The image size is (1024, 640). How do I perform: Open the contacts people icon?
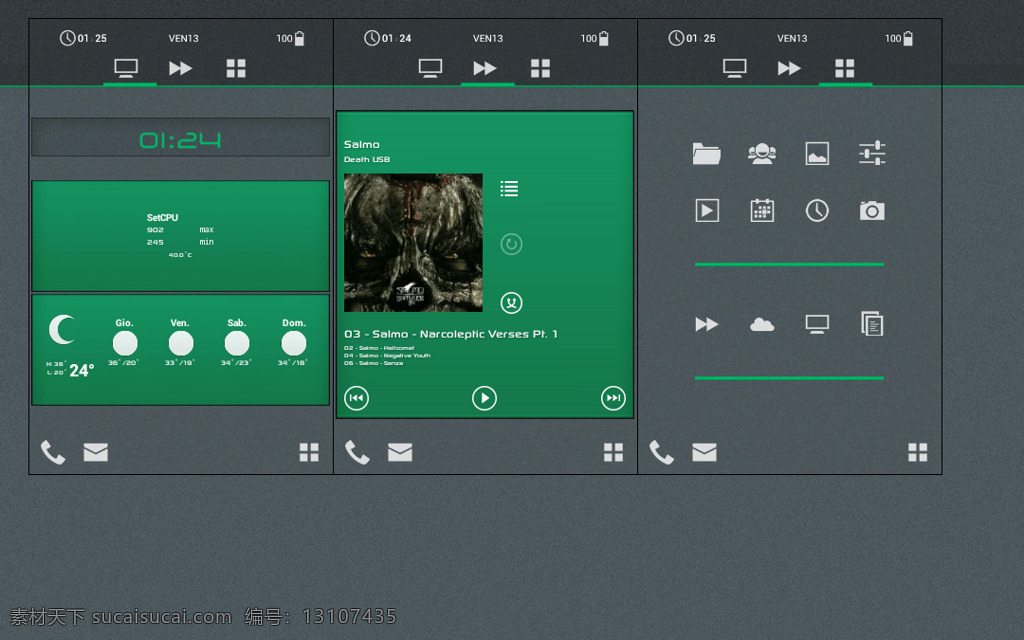[762, 153]
